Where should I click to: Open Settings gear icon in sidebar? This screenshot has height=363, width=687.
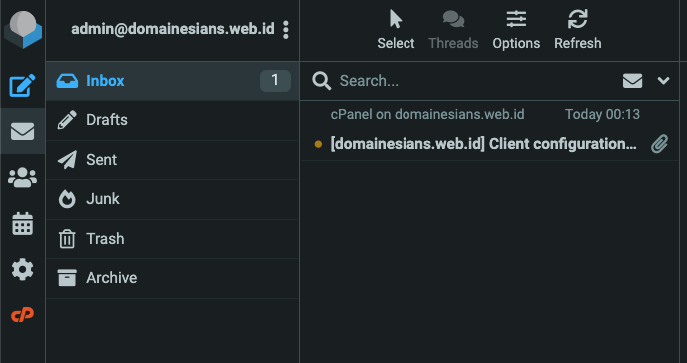click(x=22, y=269)
